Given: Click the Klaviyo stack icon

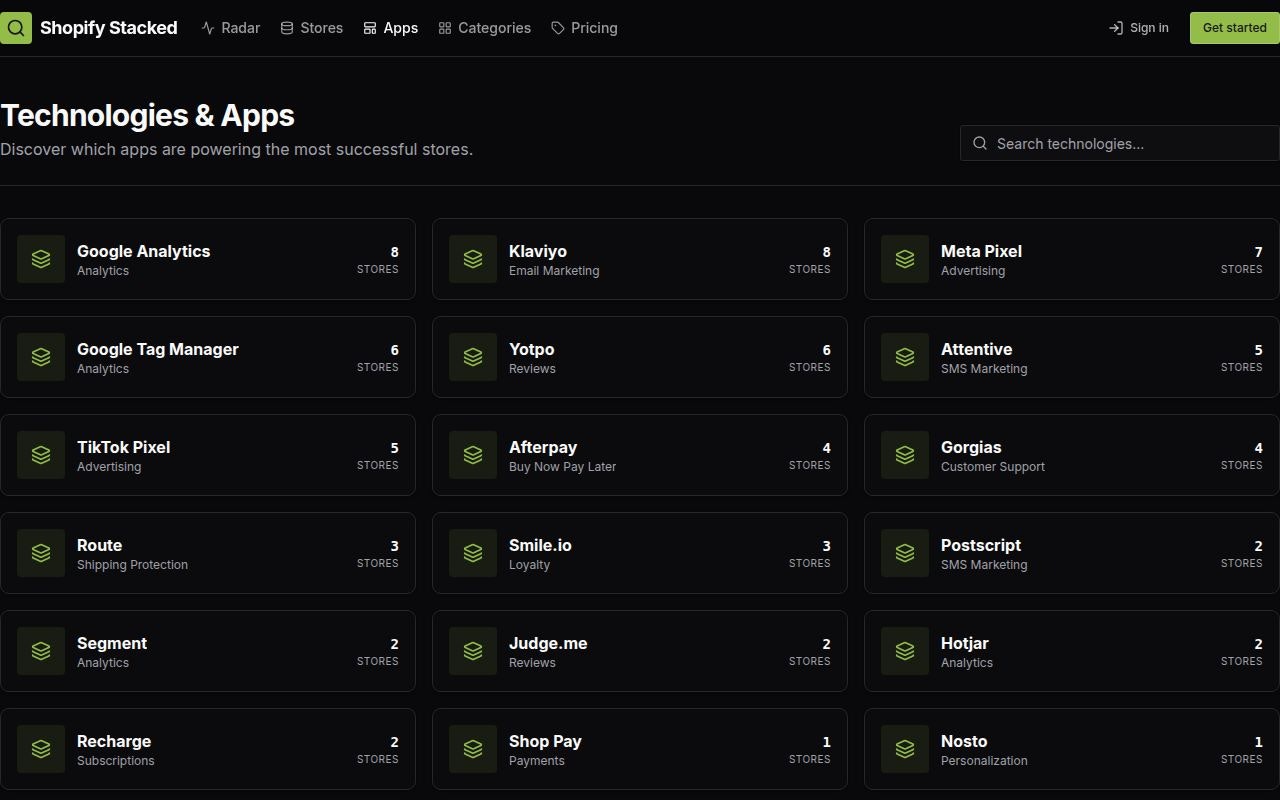Looking at the screenshot, I should point(473,259).
